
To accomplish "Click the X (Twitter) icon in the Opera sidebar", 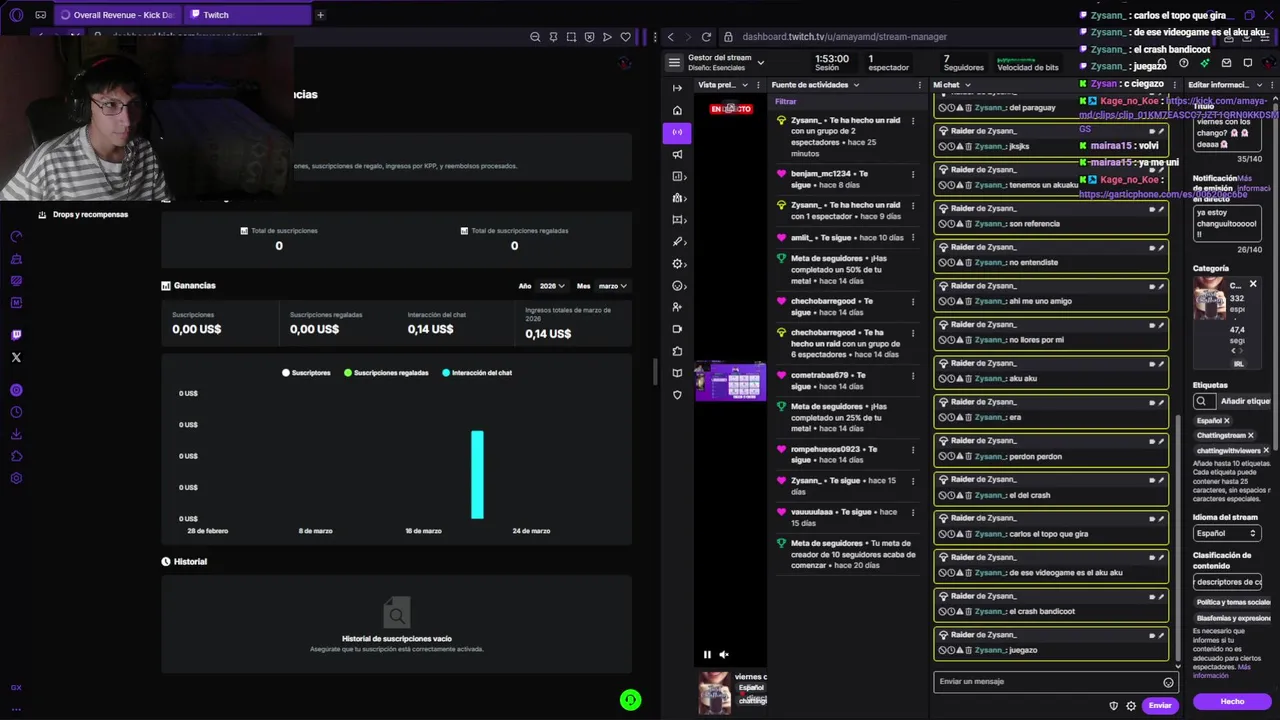I will (x=16, y=357).
